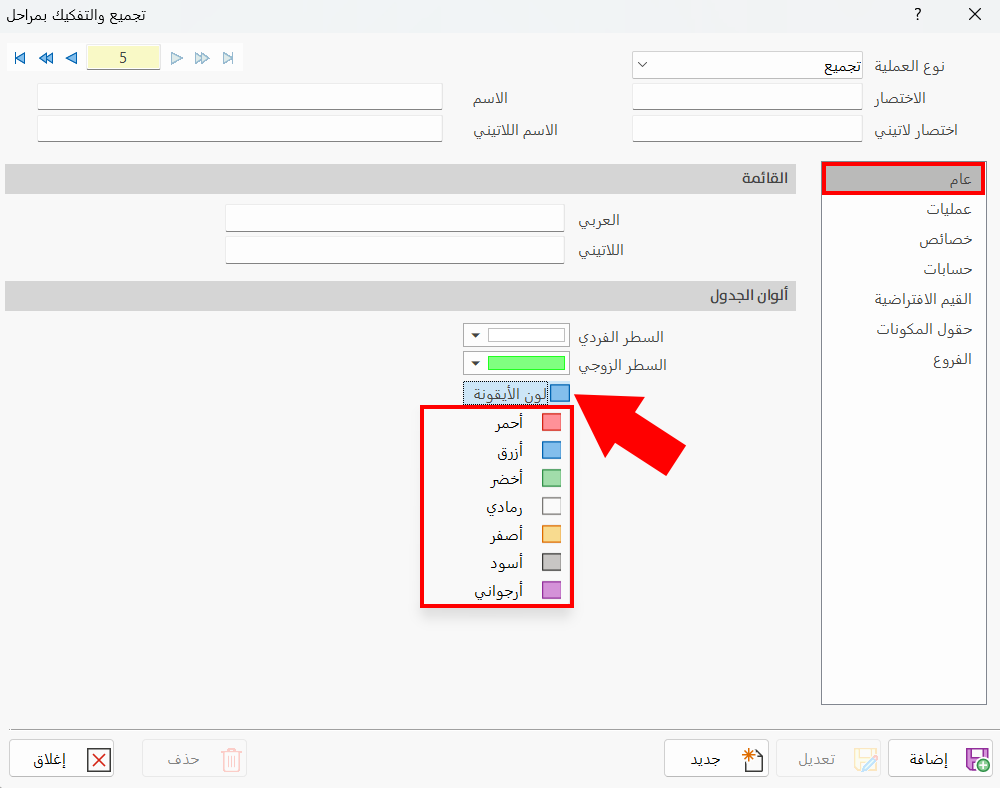Viewport: 1000px width, 788px height.
Task: Choose أخضر from the color list
Action: pyautogui.click(x=497, y=478)
